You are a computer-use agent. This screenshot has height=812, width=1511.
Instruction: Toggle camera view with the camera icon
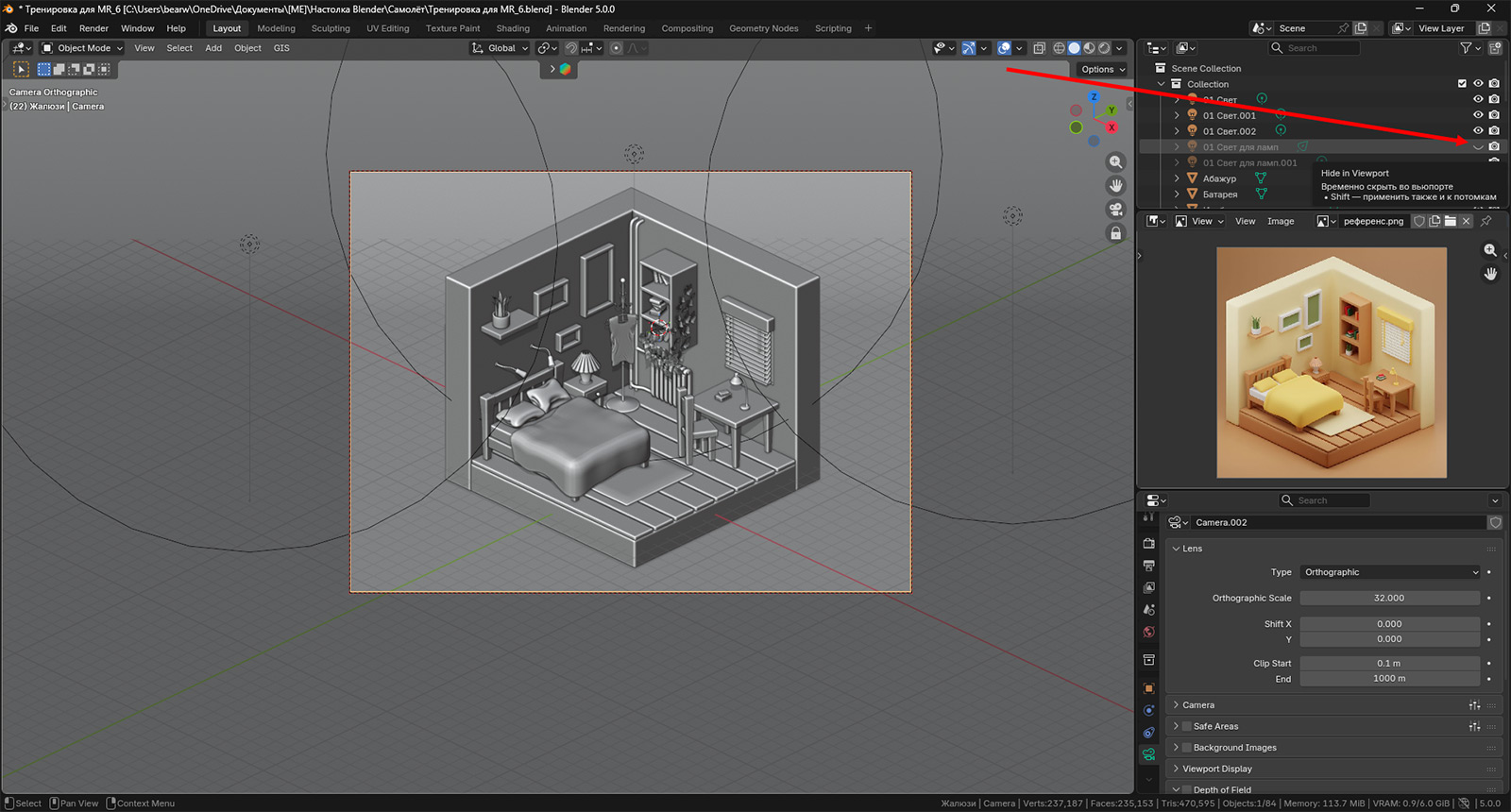tap(1115, 210)
